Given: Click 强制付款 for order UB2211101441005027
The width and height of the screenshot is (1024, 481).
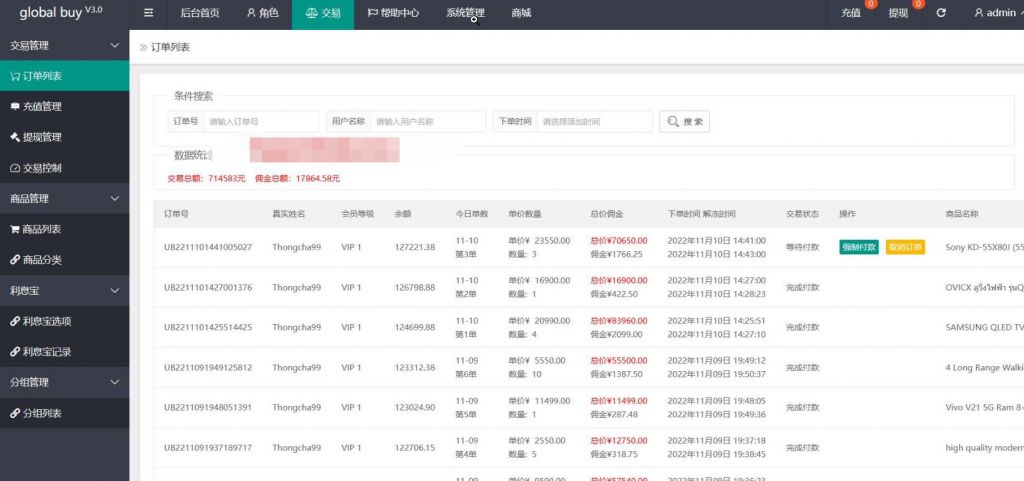Looking at the screenshot, I should pos(859,247).
